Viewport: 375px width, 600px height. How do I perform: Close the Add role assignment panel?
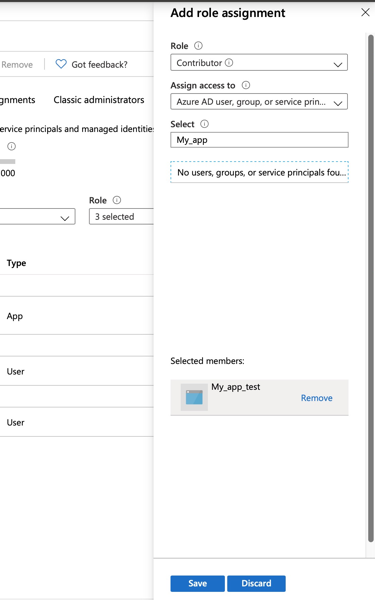click(365, 12)
